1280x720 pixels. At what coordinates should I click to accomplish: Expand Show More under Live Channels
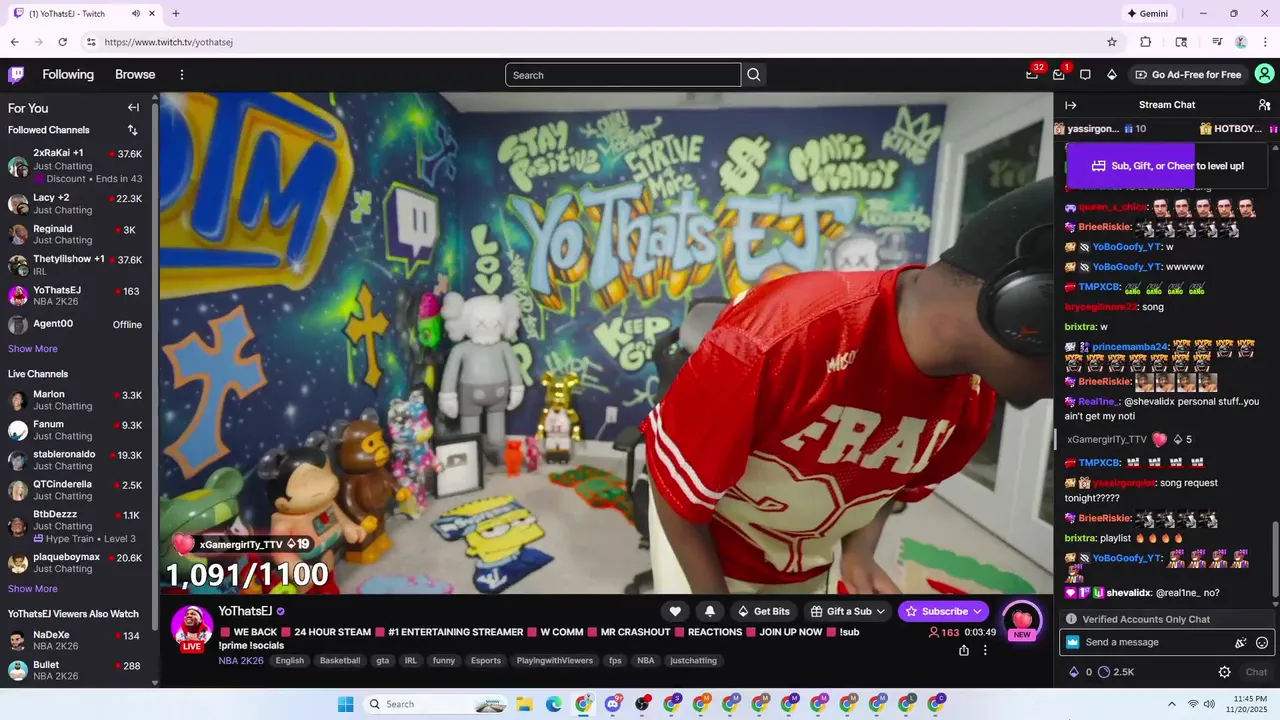33,589
